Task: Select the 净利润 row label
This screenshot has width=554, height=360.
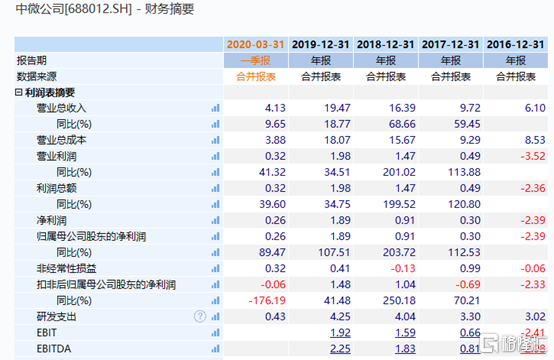Action: pos(51,220)
